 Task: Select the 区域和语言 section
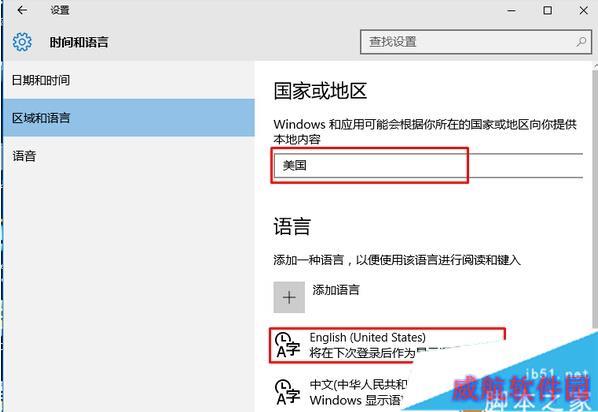pos(129,118)
